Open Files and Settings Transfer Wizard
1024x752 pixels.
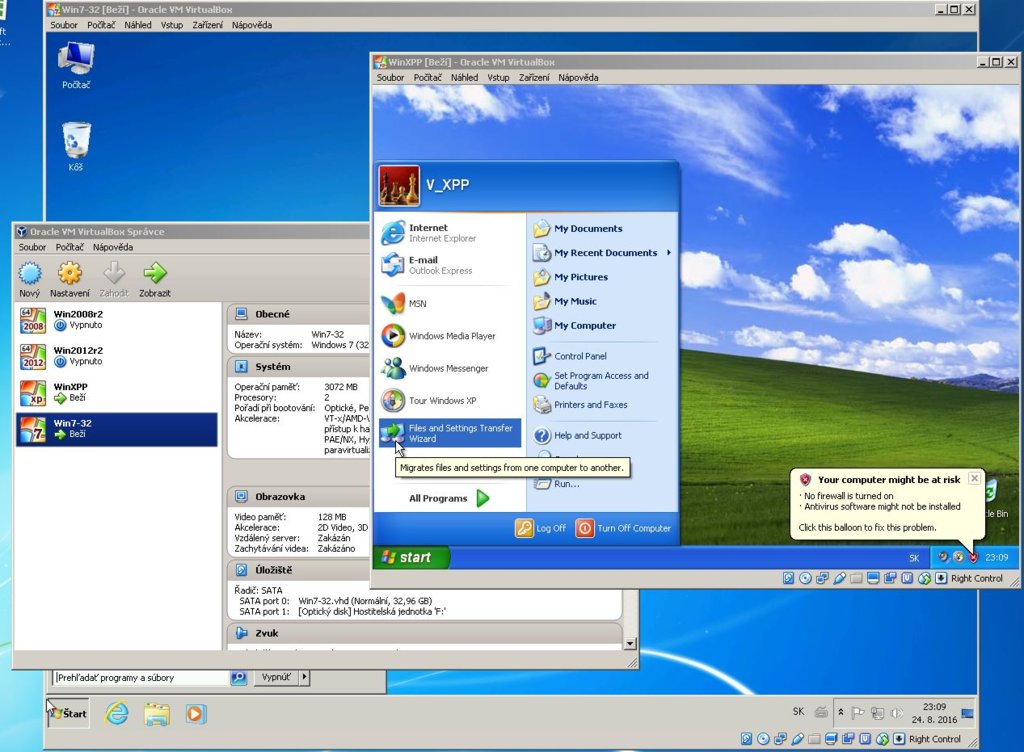pyautogui.click(x=450, y=433)
